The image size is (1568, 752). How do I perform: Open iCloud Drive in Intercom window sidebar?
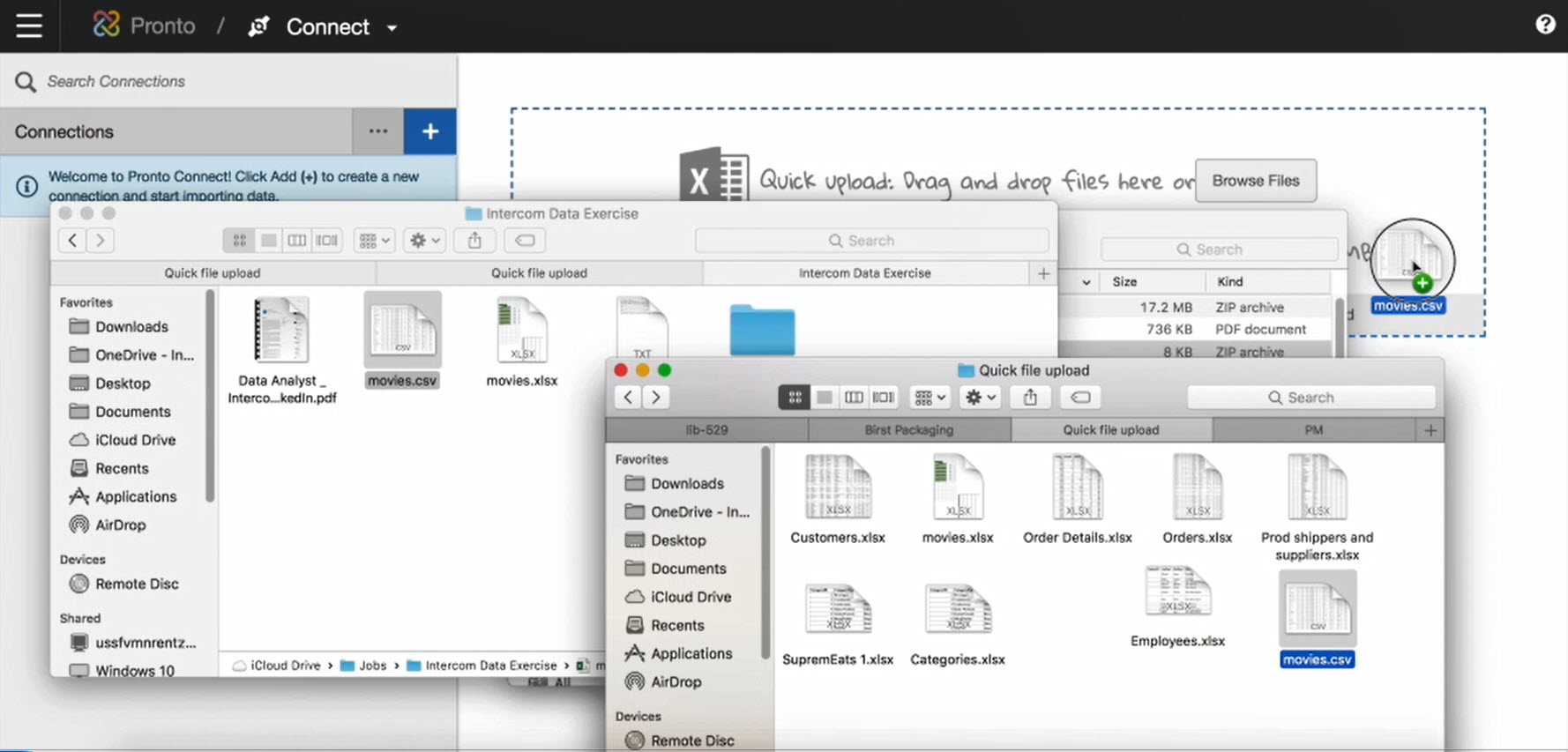134,440
